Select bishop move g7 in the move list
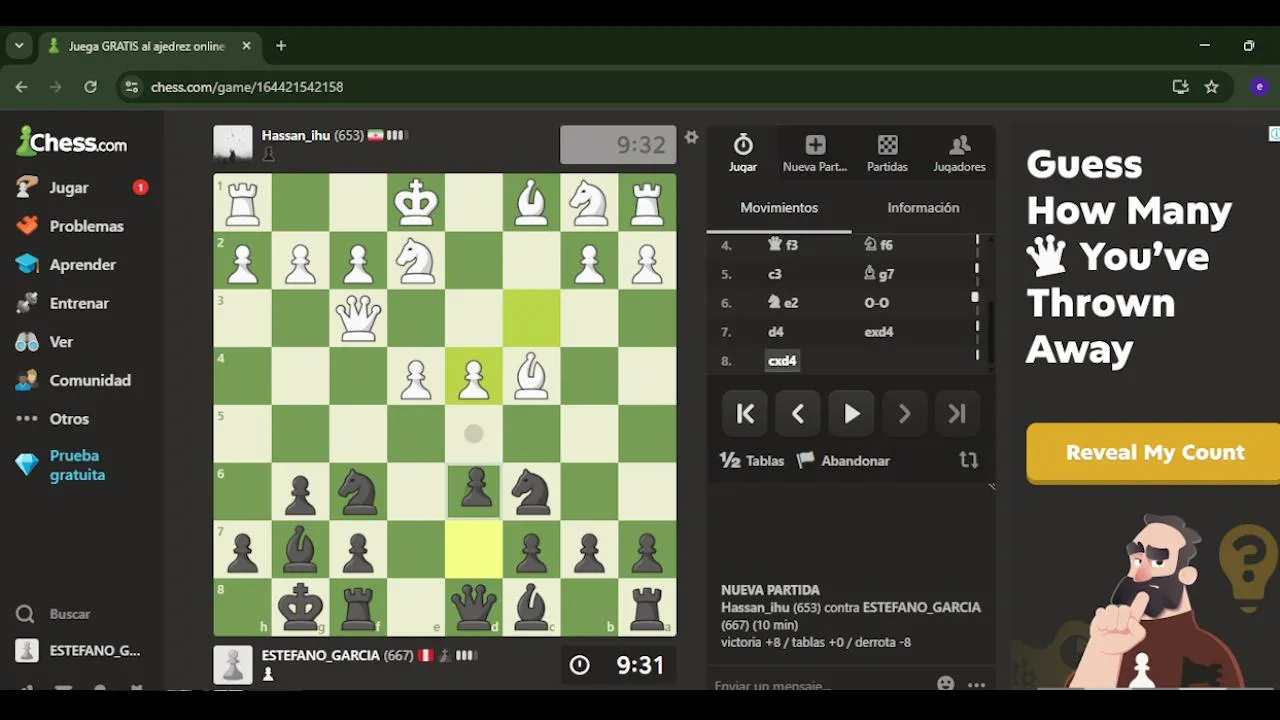Viewport: 1280px width, 720px height. click(x=879, y=274)
